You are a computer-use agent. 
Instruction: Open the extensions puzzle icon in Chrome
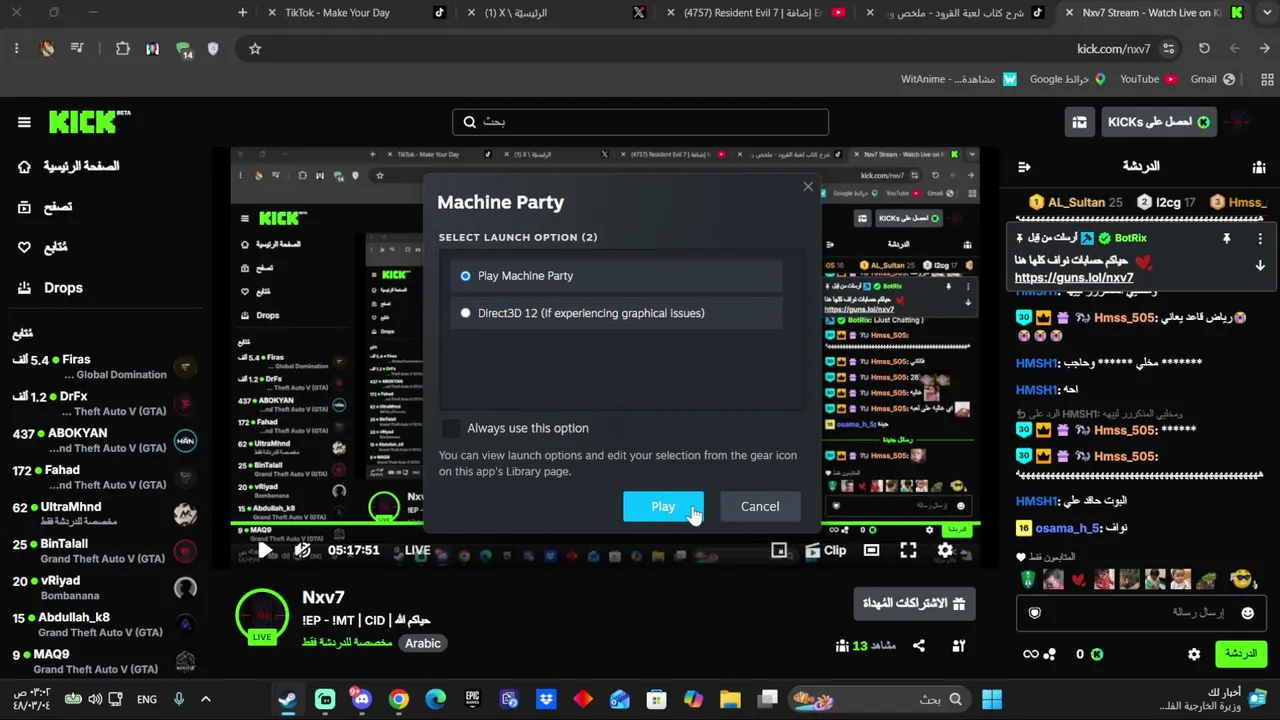point(122,48)
